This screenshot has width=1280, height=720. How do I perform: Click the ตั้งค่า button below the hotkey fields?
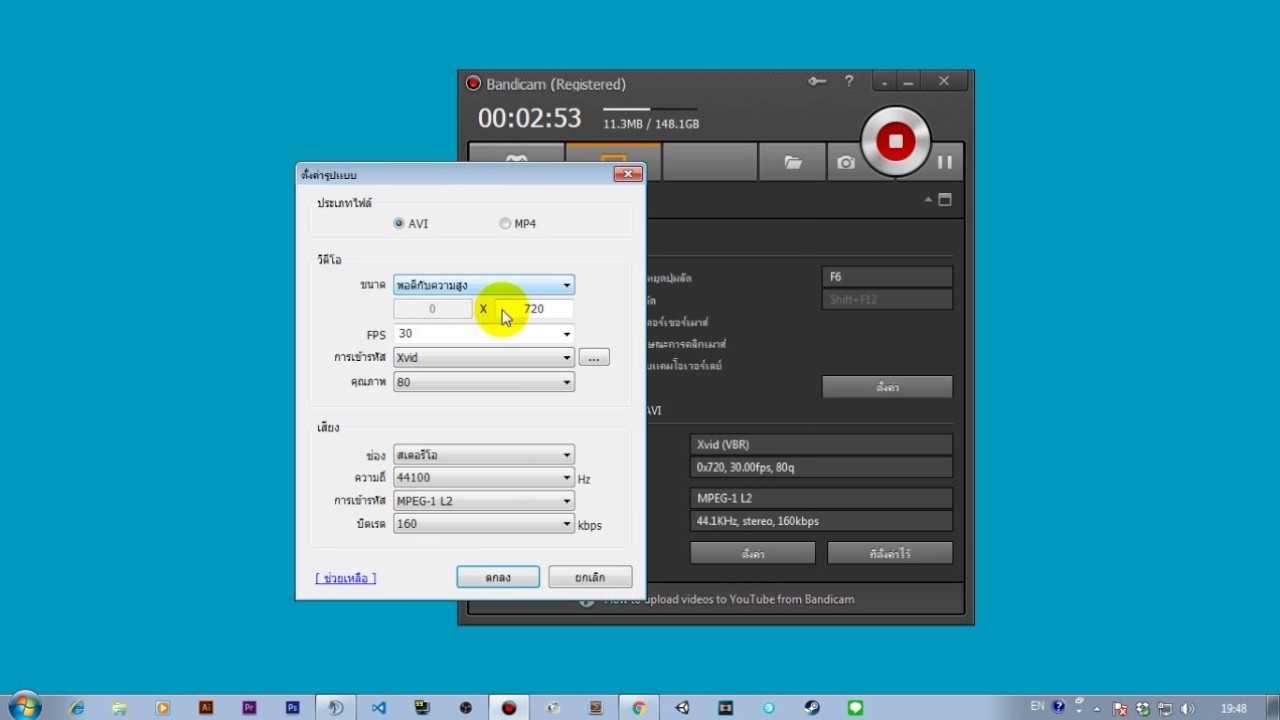click(x=887, y=387)
